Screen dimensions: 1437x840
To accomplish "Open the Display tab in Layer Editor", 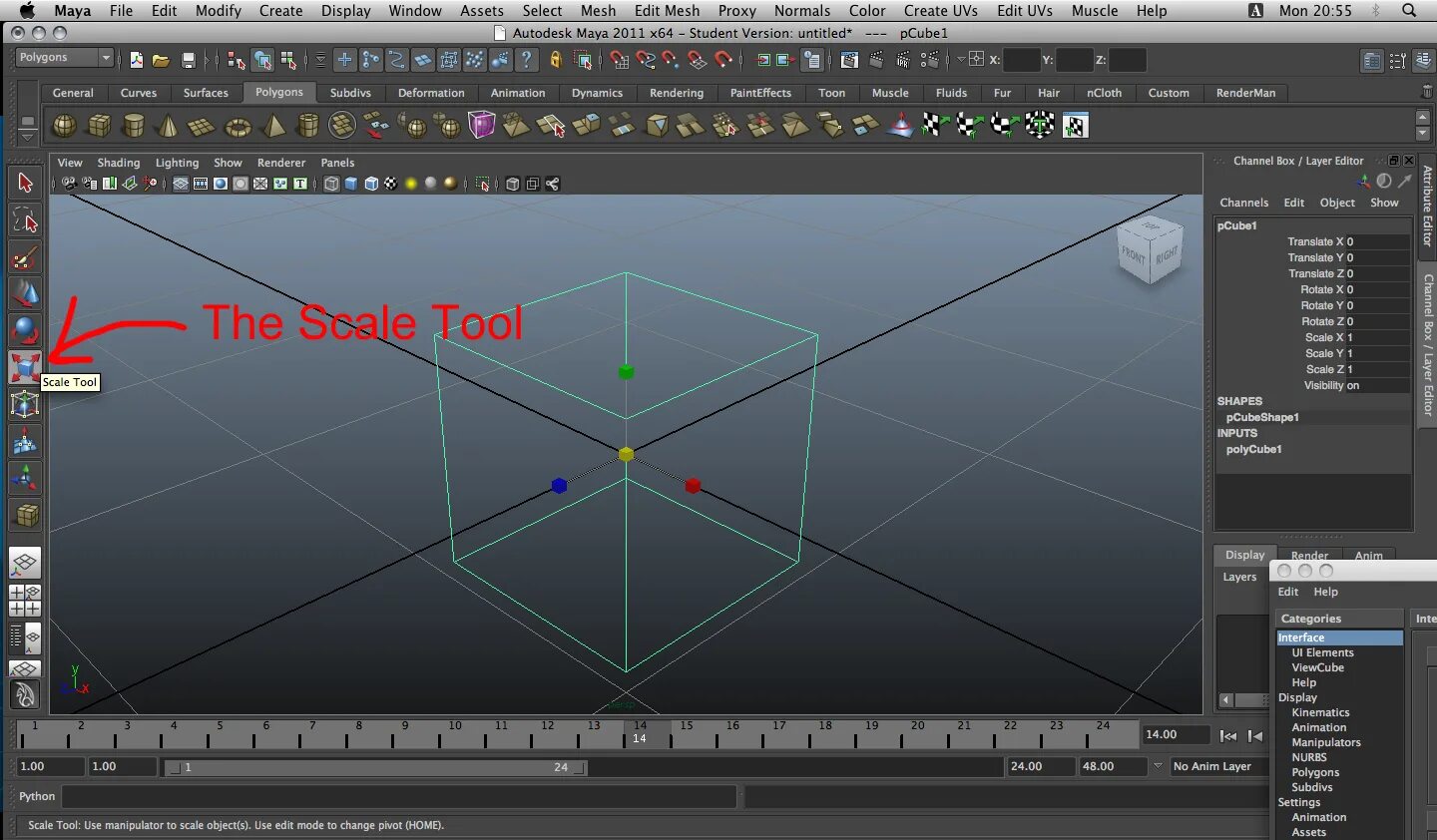I will (x=1244, y=555).
